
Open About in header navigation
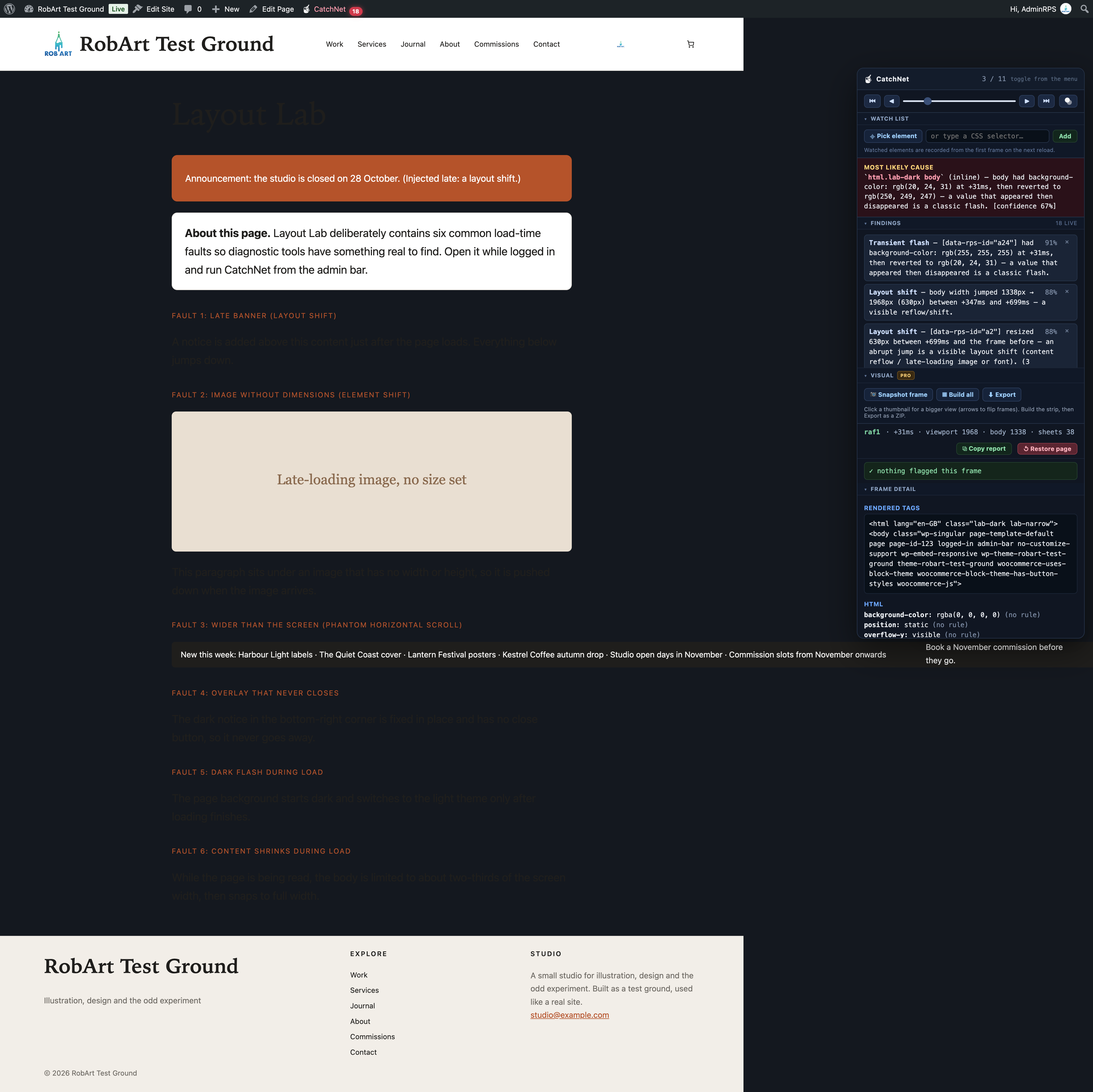coord(450,44)
